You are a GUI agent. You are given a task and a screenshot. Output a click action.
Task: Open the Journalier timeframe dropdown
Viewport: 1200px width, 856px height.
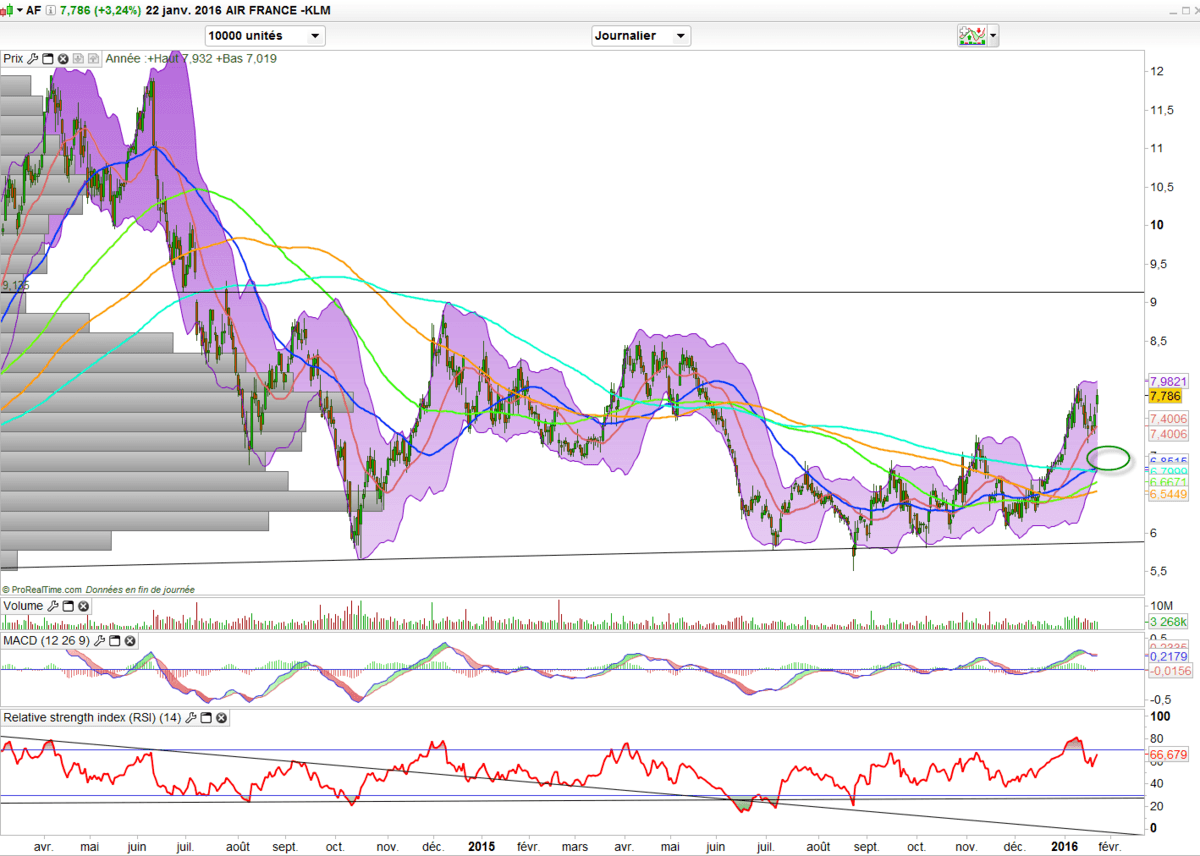[x=680, y=36]
